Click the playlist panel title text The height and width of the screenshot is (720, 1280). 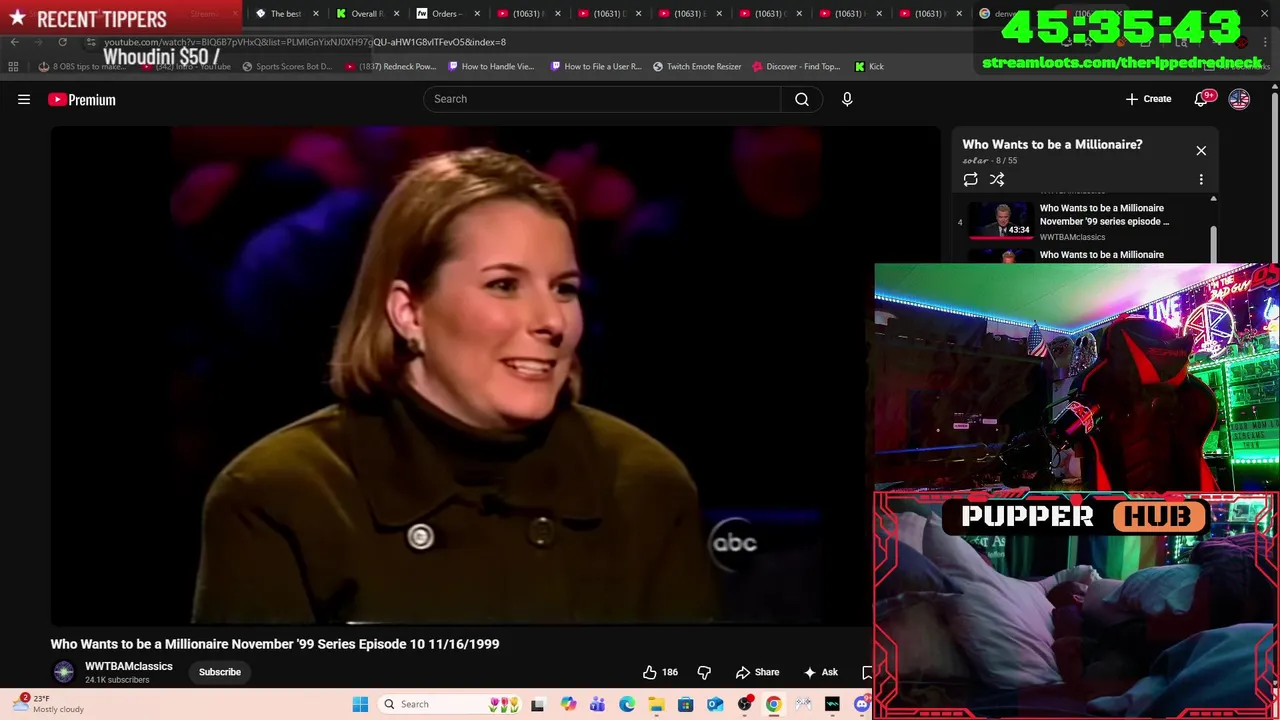coord(1052,145)
